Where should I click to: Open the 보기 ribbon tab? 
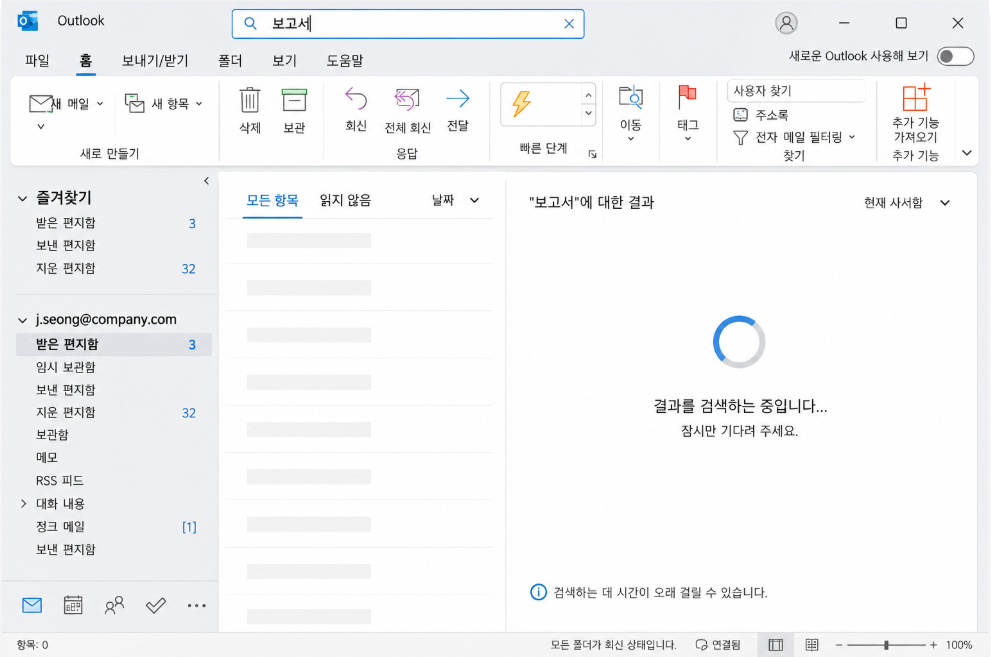(284, 61)
